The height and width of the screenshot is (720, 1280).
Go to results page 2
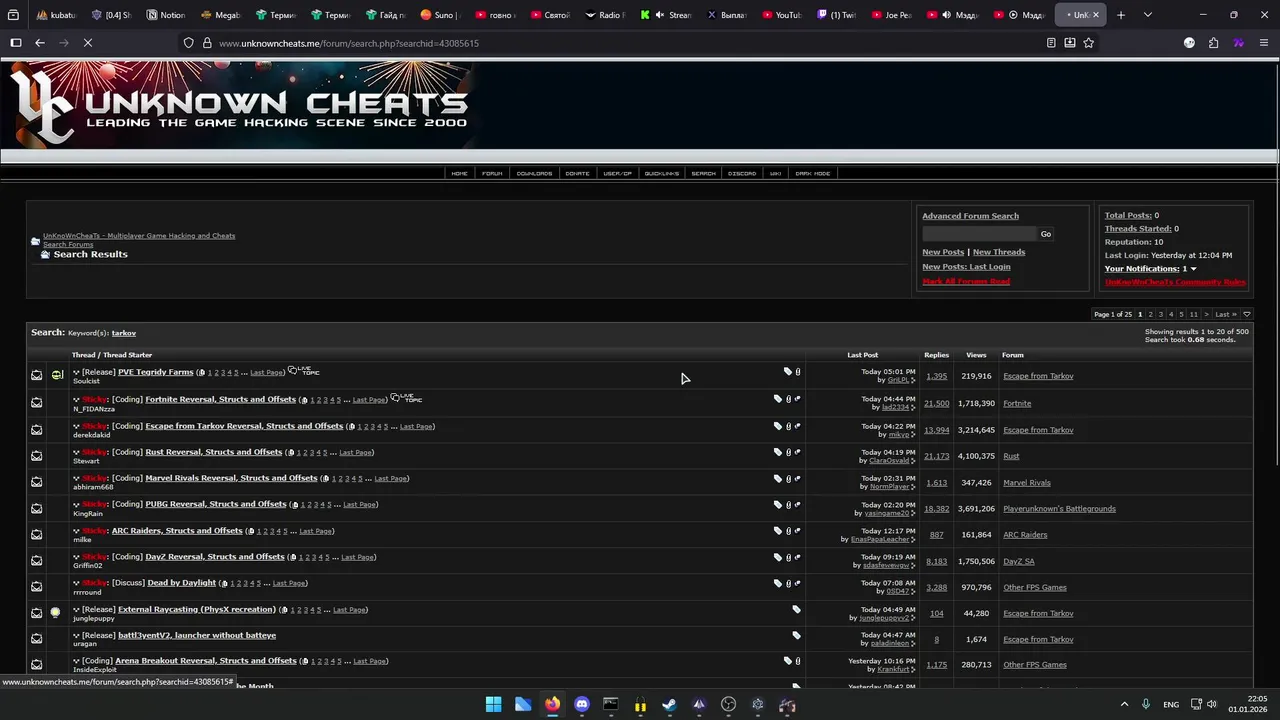[x=1150, y=314]
